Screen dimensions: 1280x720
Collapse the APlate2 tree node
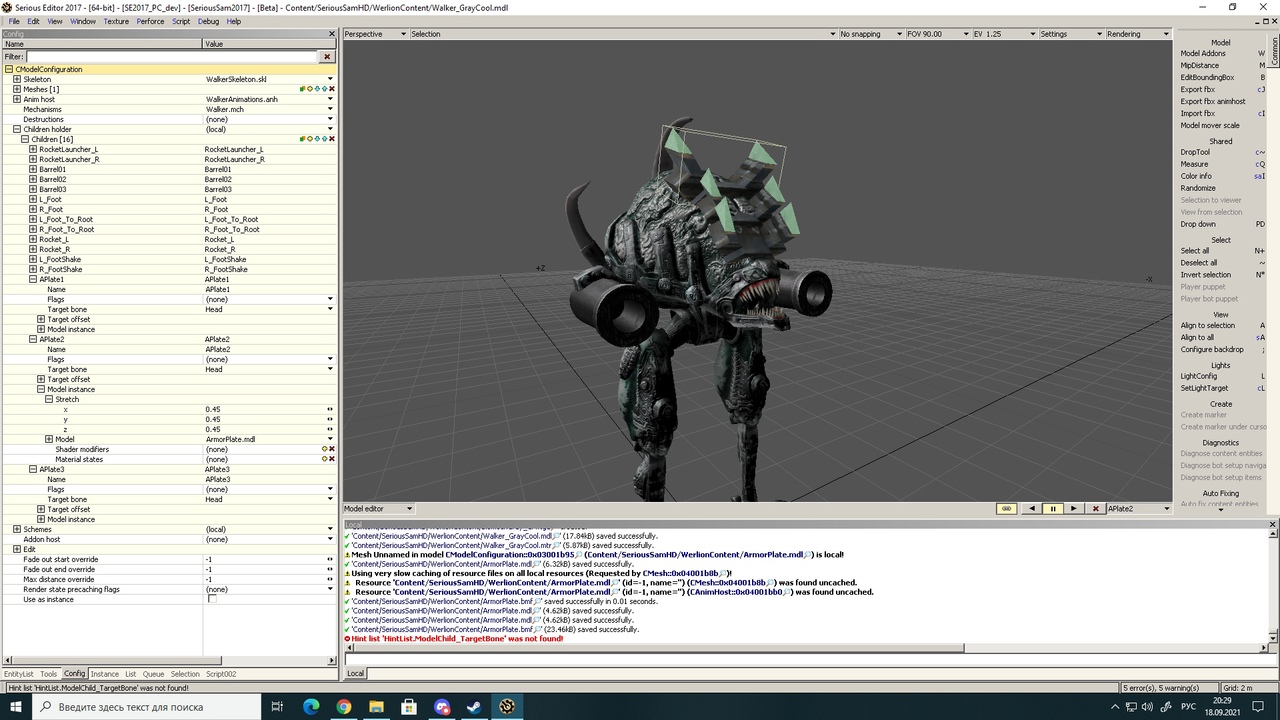[33, 339]
